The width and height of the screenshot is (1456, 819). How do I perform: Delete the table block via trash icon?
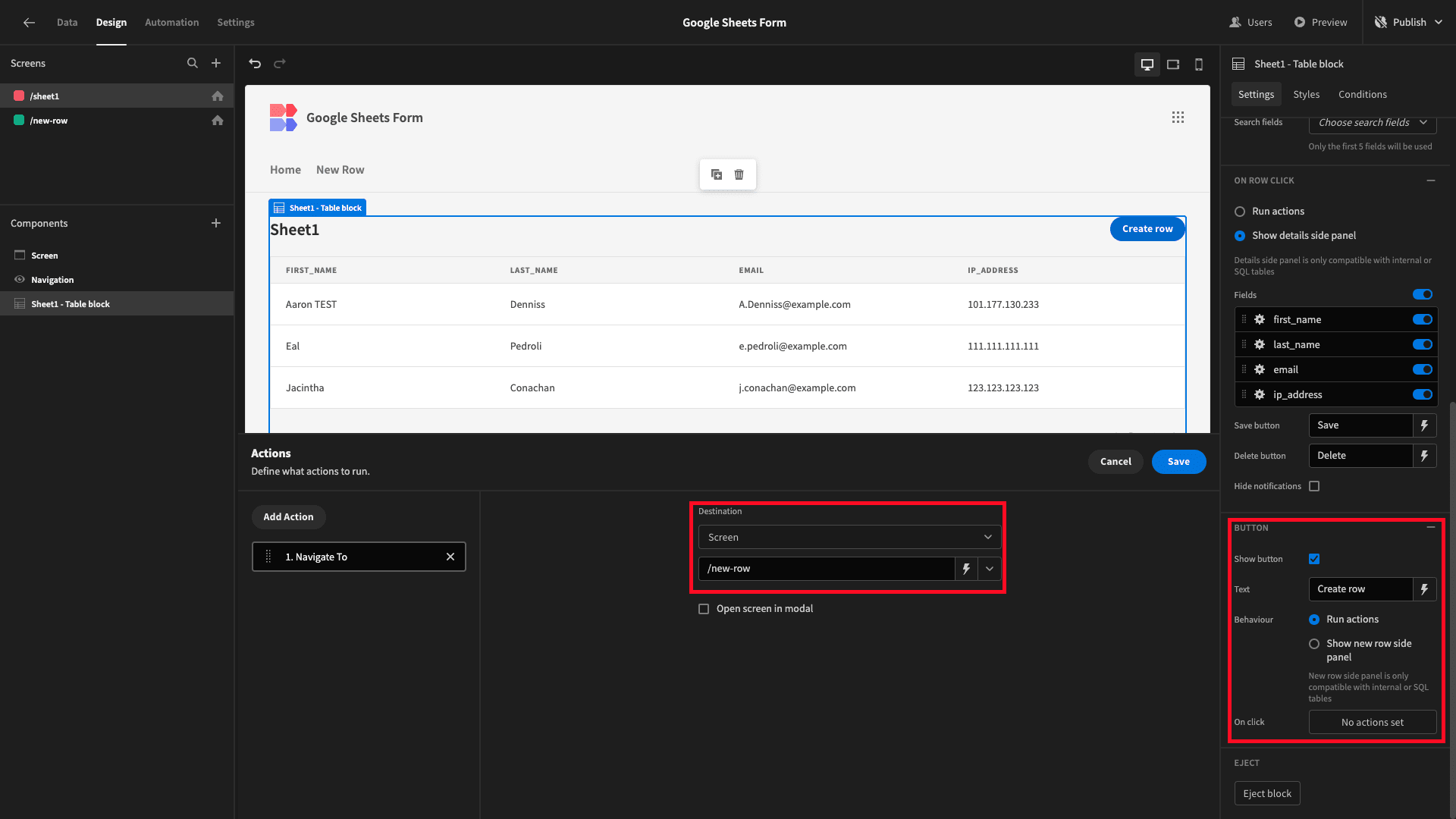coord(739,174)
